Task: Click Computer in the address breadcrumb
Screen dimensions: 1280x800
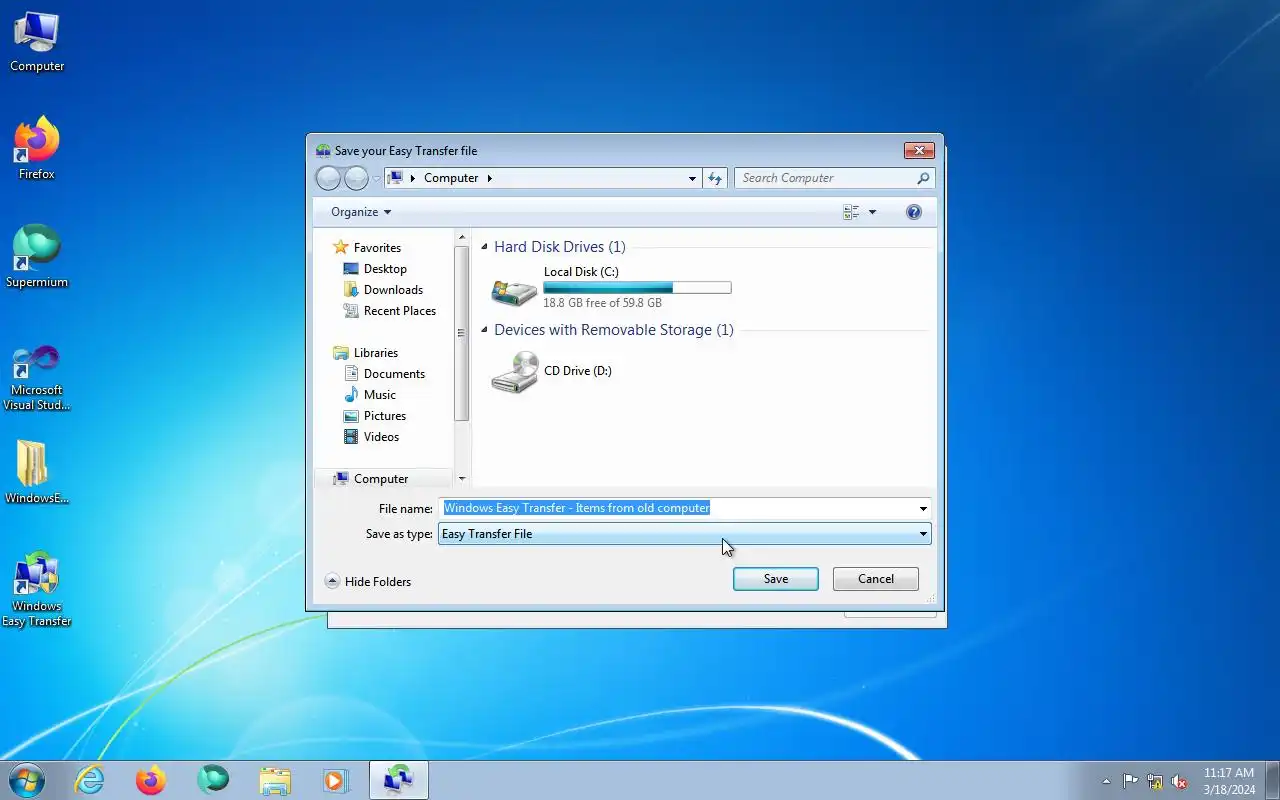Action: (451, 178)
